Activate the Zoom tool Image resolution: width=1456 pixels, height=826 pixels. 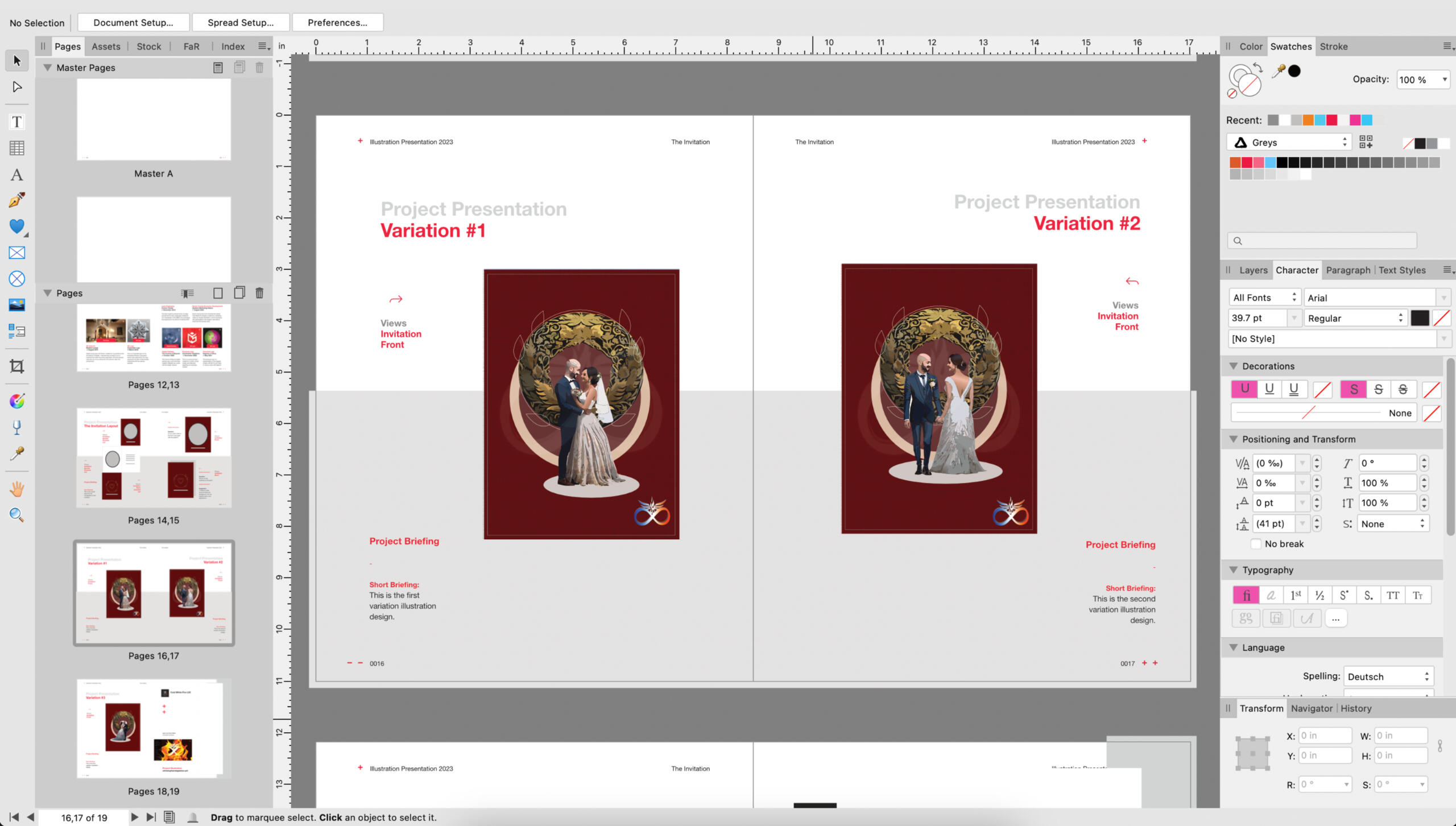16,515
